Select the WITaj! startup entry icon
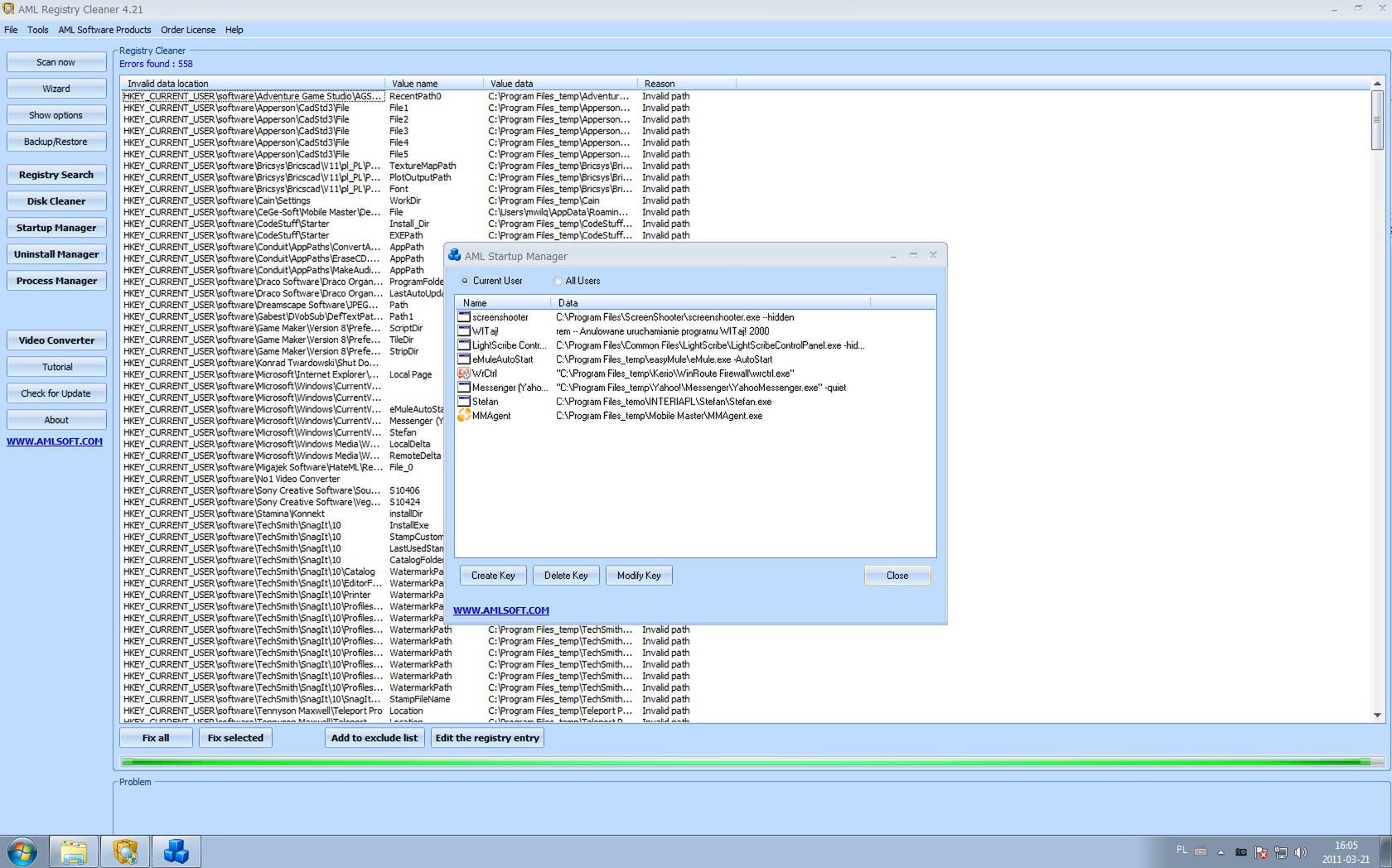 464,331
